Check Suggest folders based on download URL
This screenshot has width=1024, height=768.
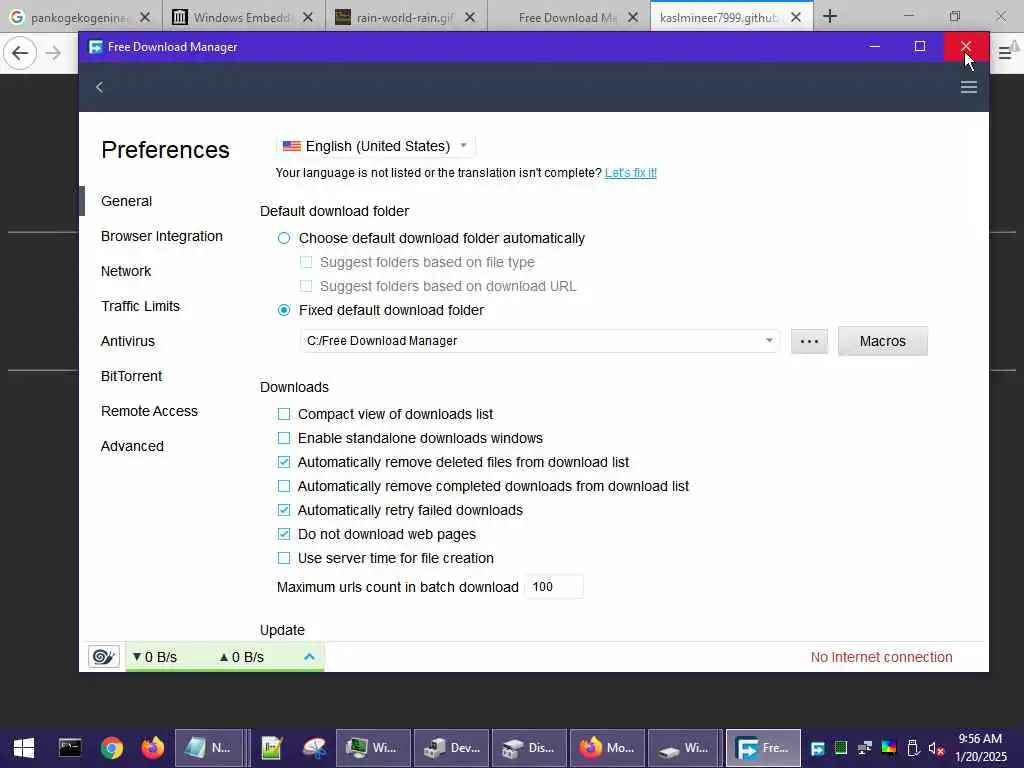[x=306, y=286]
